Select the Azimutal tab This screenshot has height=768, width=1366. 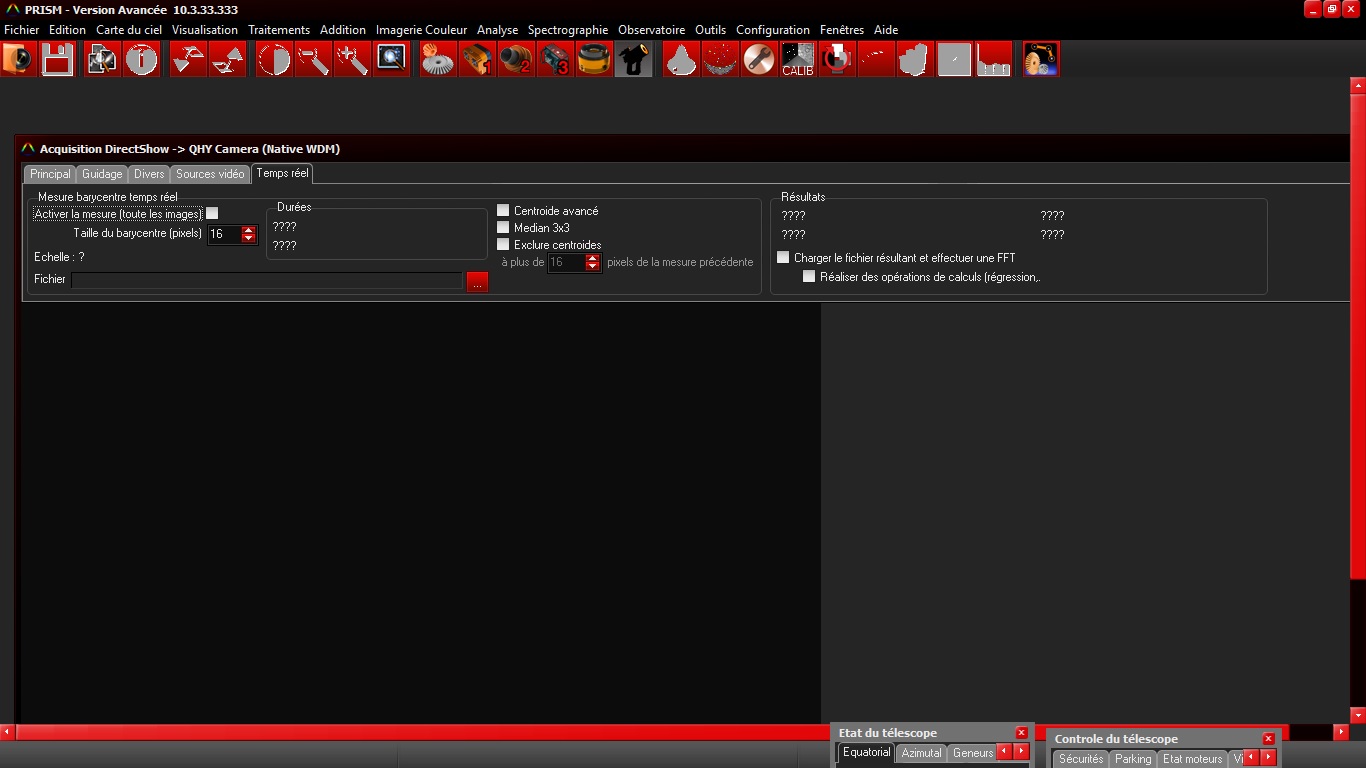[921, 753]
